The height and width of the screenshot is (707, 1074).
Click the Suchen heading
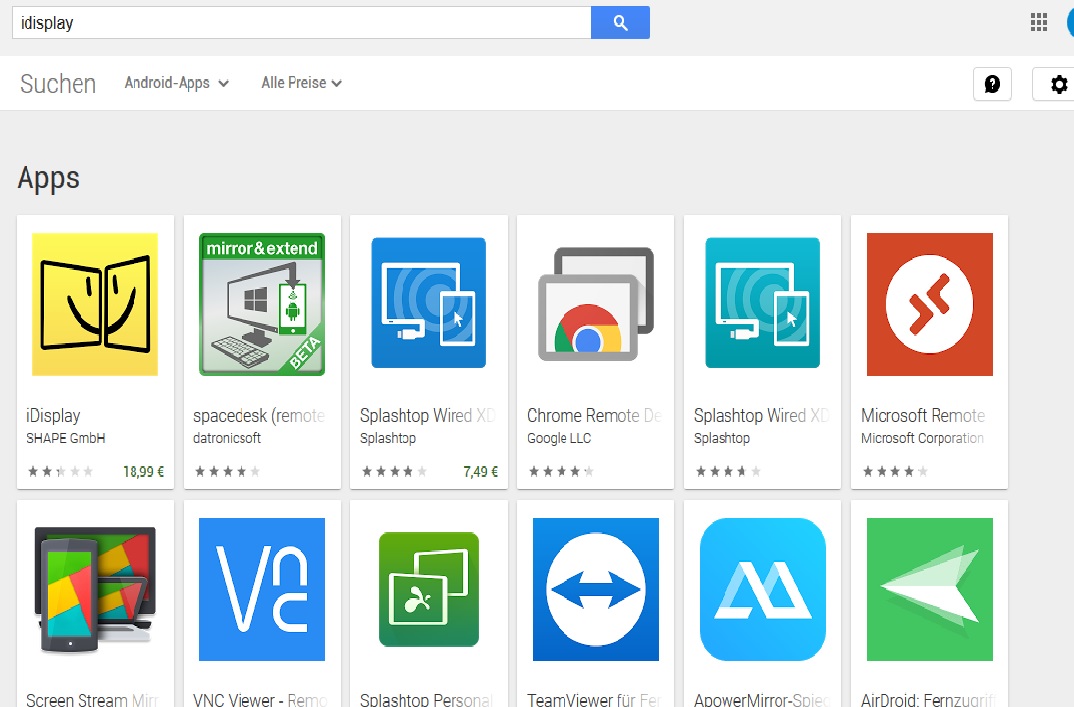58,84
